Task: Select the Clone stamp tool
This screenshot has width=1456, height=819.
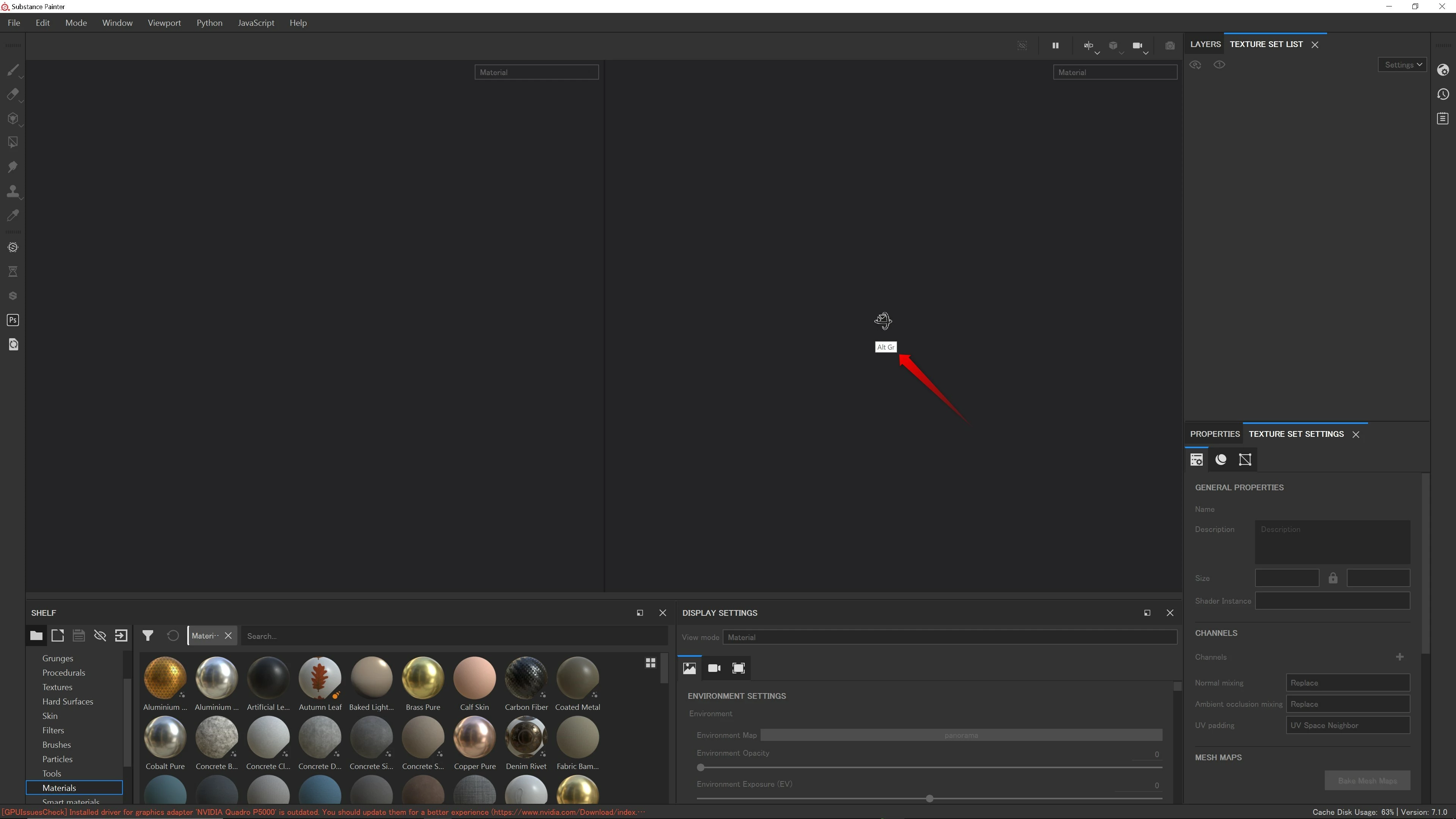Action: 13,191
